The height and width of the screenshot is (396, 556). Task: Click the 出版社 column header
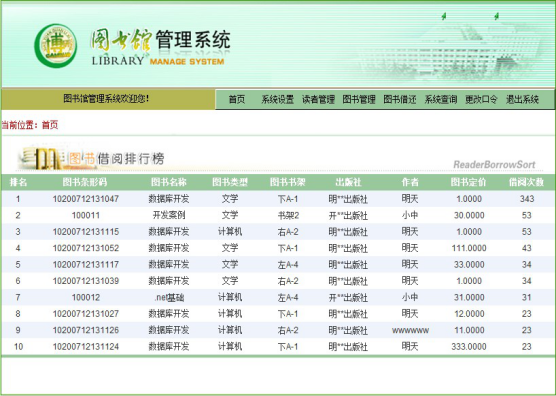tap(348, 182)
